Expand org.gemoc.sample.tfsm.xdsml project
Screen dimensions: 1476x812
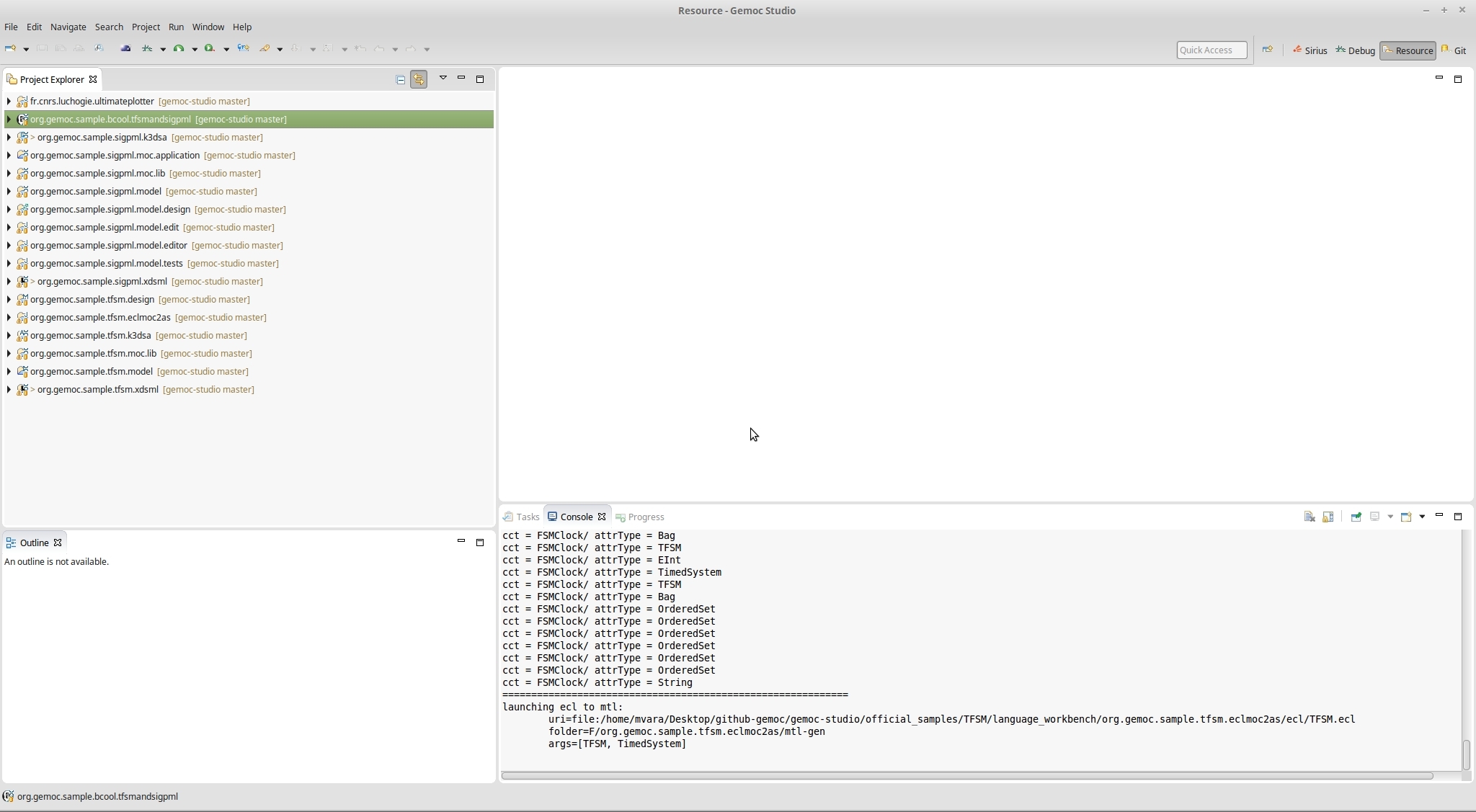coord(9,390)
